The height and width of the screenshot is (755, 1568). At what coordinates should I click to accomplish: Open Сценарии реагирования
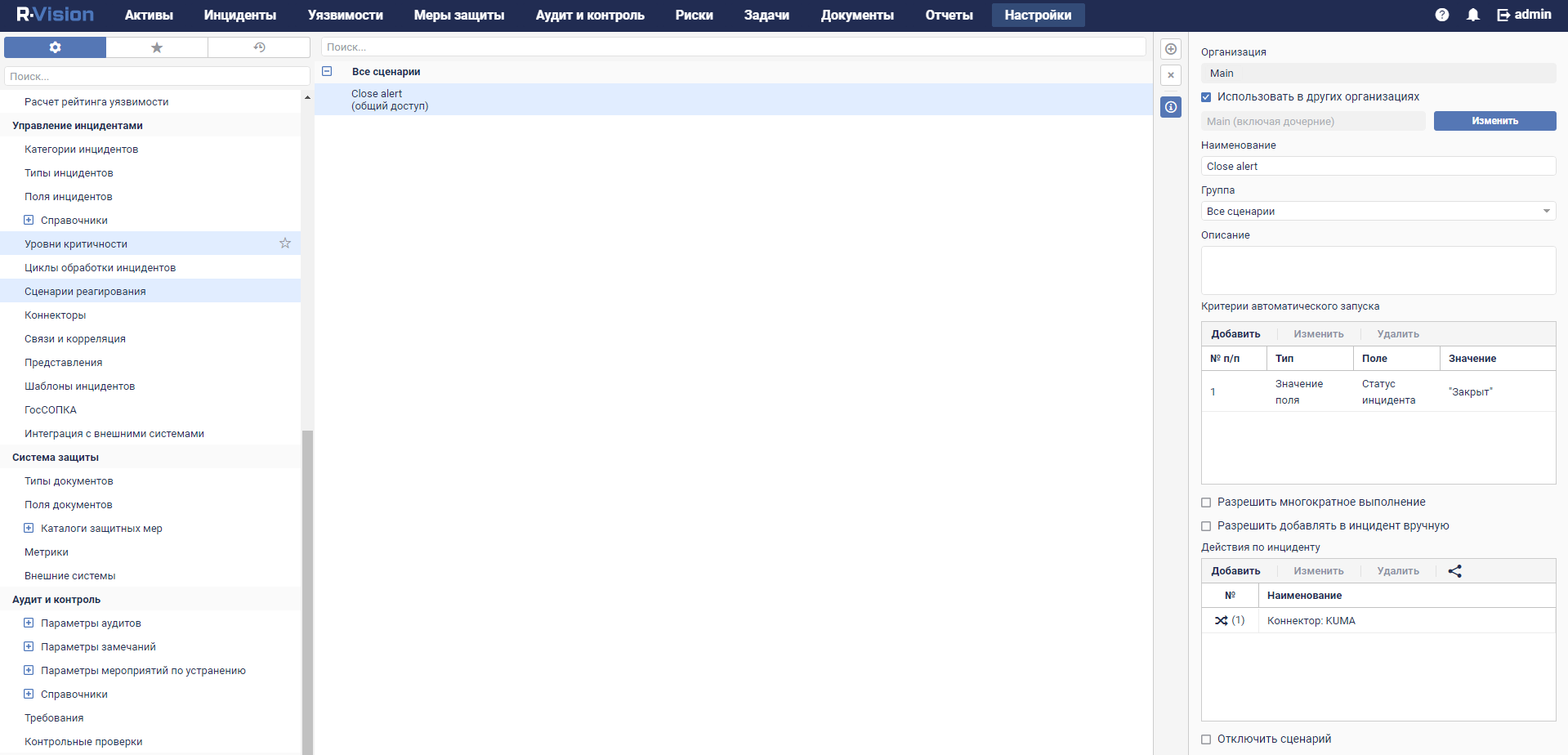click(85, 292)
